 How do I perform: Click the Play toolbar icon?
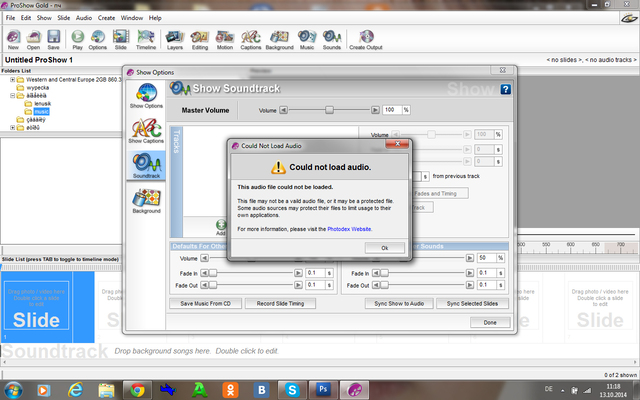tap(78, 40)
